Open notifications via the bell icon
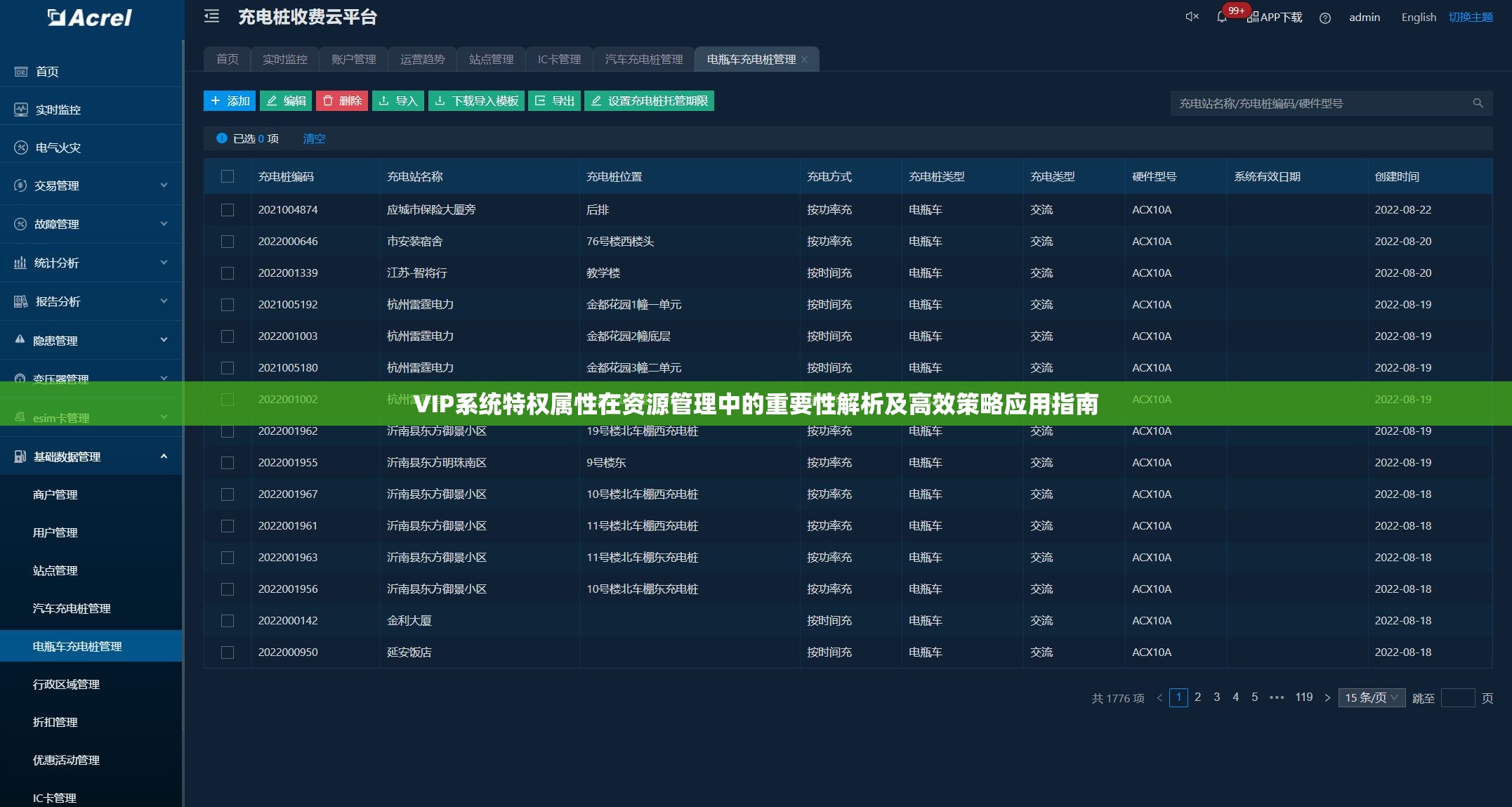 click(1221, 17)
